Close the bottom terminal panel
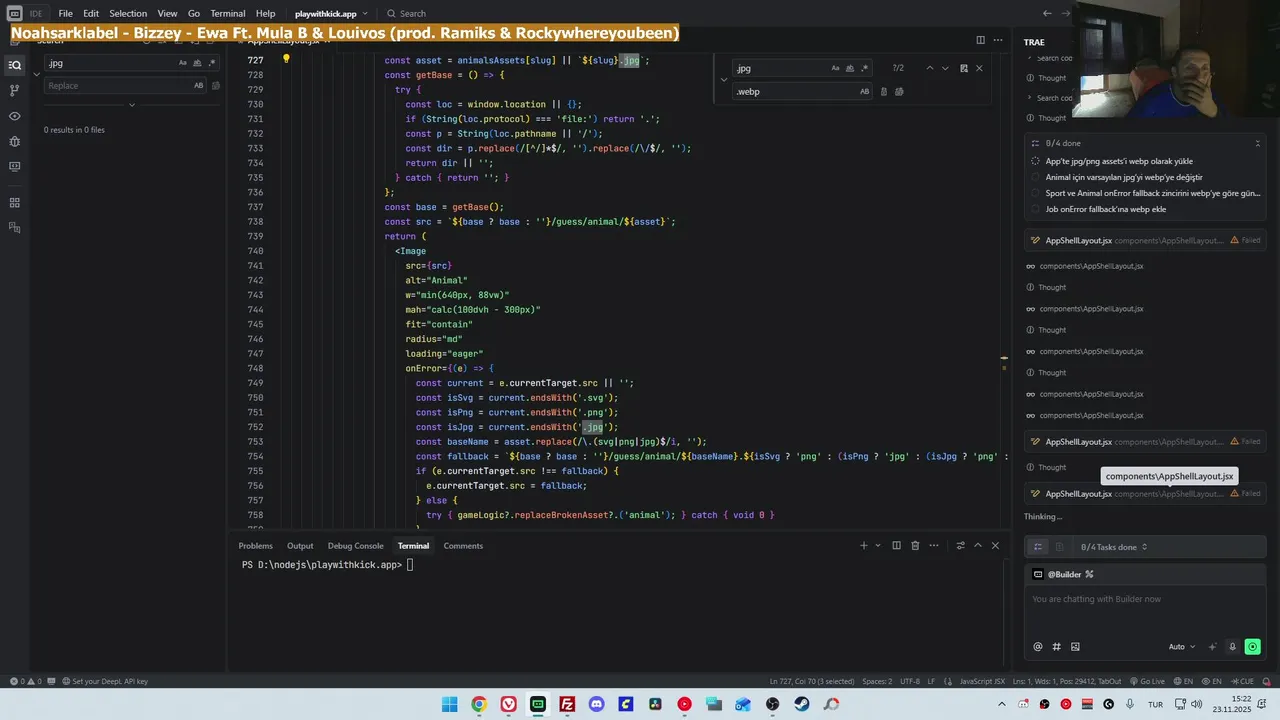The image size is (1280, 720). 995,545
